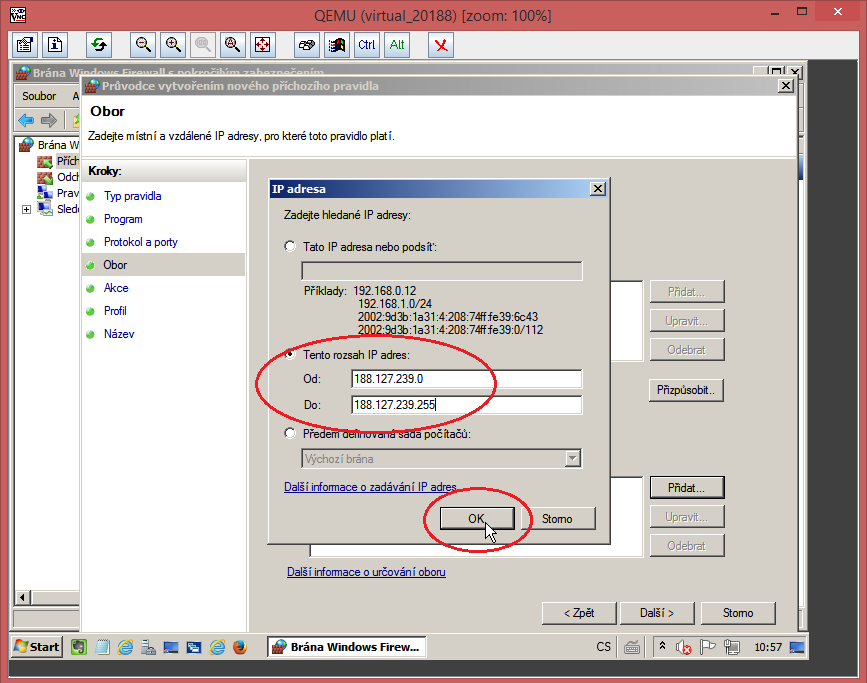The image size is (867, 683).
Task: Open 'Další informace o zadávání IP adres' link
Action: pyautogui.click(x=370, y=487)
